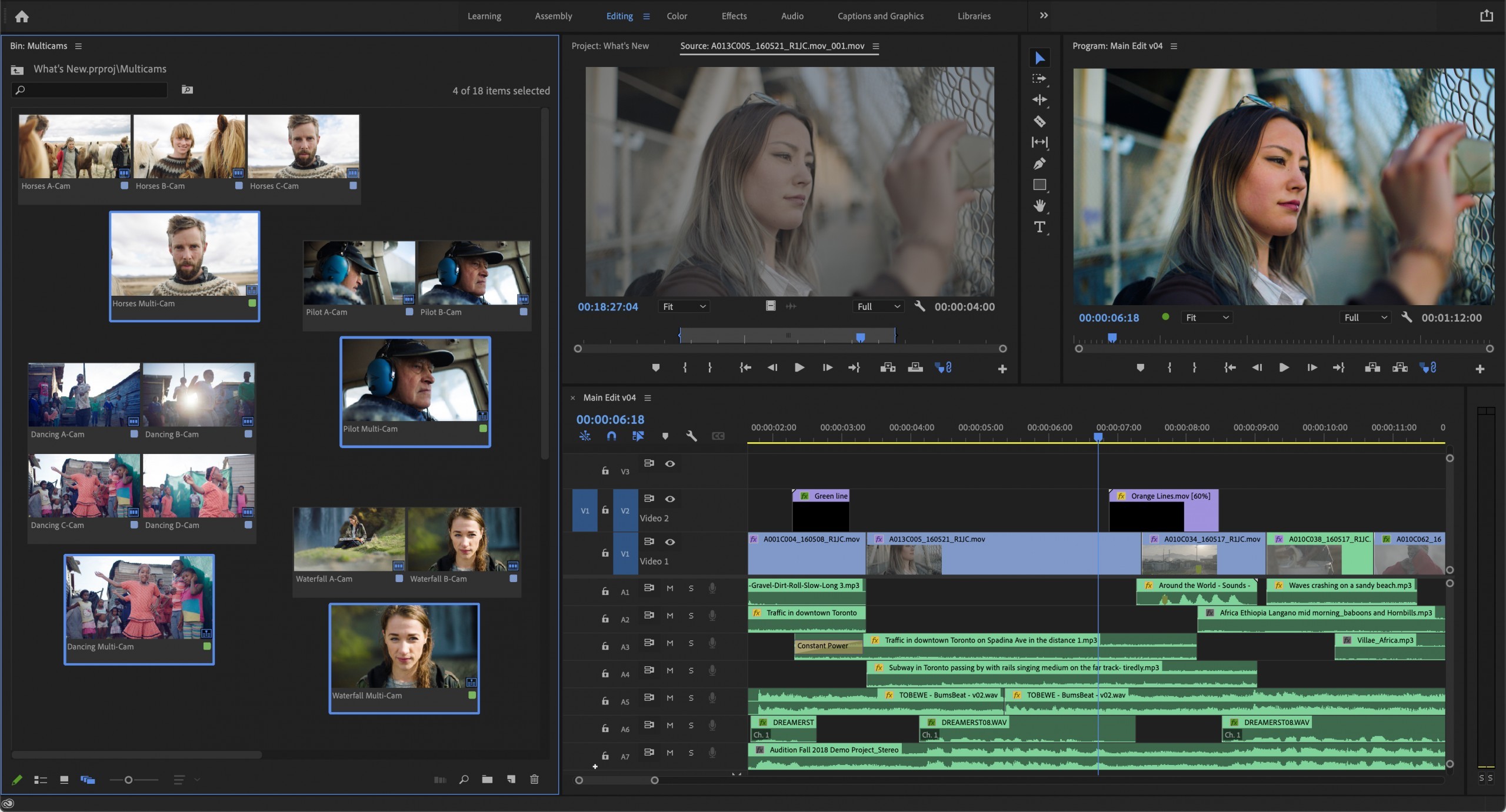Go to the Home screen
The image size is (1506, 812).
[x=22, y=16]
